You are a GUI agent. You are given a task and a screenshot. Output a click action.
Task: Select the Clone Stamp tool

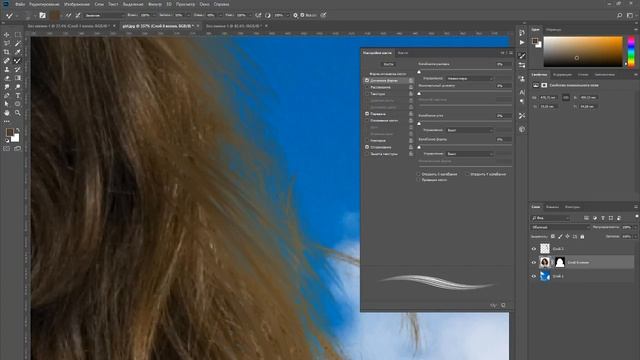coord(7,69)
